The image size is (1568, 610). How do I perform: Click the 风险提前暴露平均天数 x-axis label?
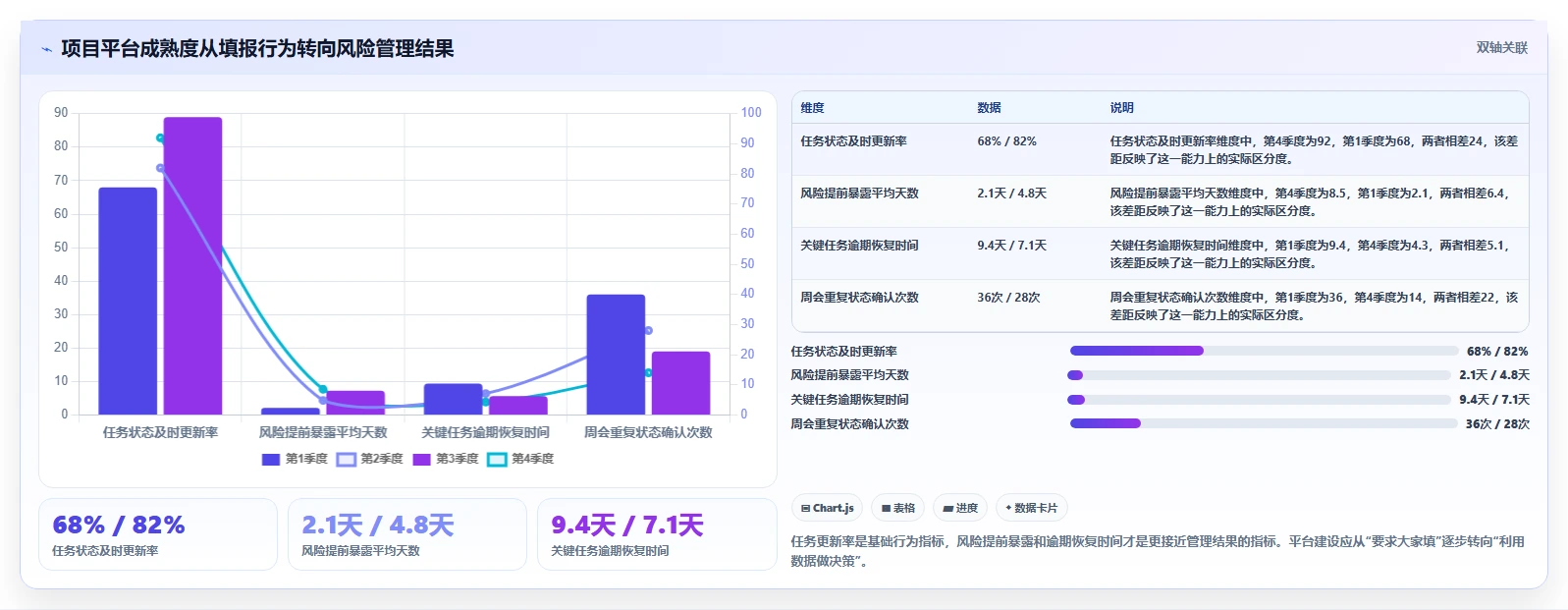(323, 432)
